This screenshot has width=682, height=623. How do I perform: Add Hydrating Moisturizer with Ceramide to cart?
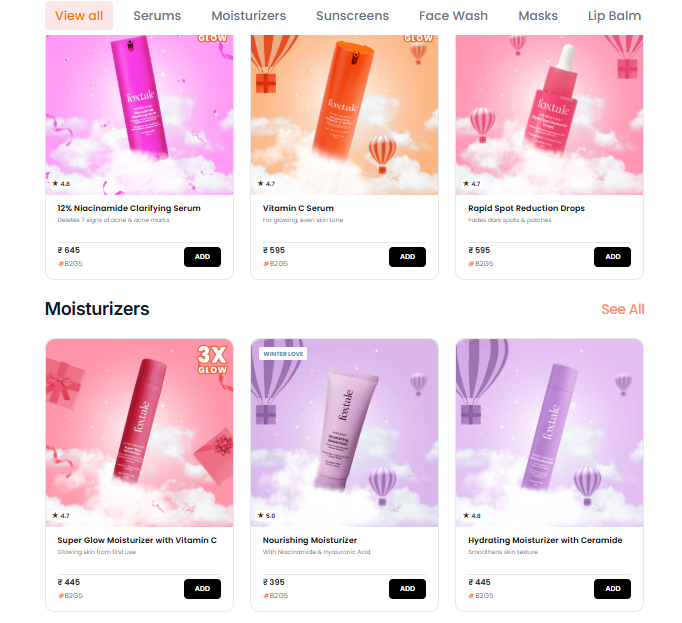612,589
